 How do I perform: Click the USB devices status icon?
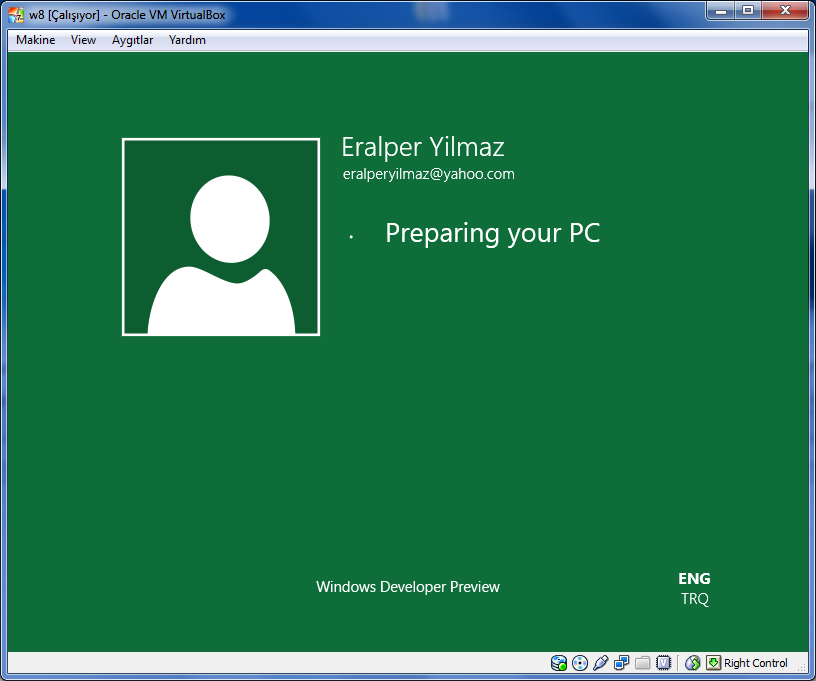point(601,663)
